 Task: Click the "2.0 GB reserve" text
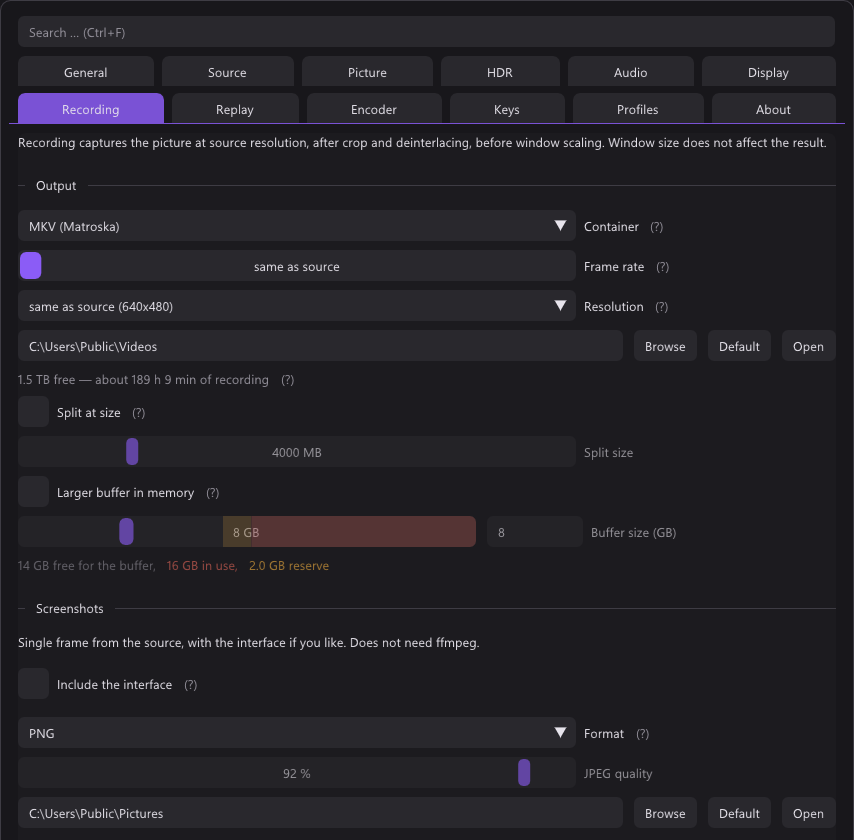pos(289,565)
